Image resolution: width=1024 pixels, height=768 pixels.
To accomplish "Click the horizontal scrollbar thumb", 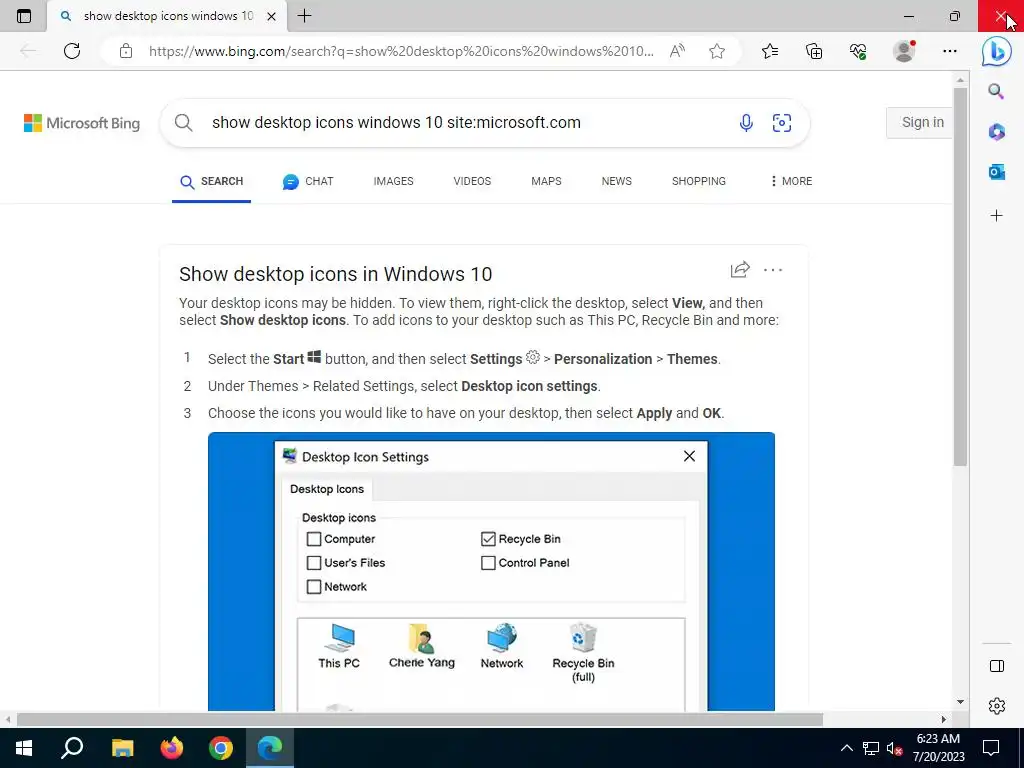I will point(420,719).
